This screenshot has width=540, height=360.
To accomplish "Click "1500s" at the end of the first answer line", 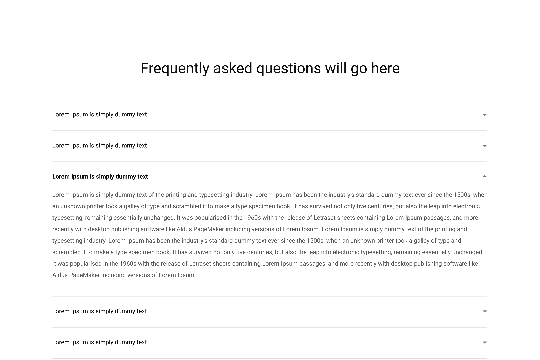I will [462, 195].
